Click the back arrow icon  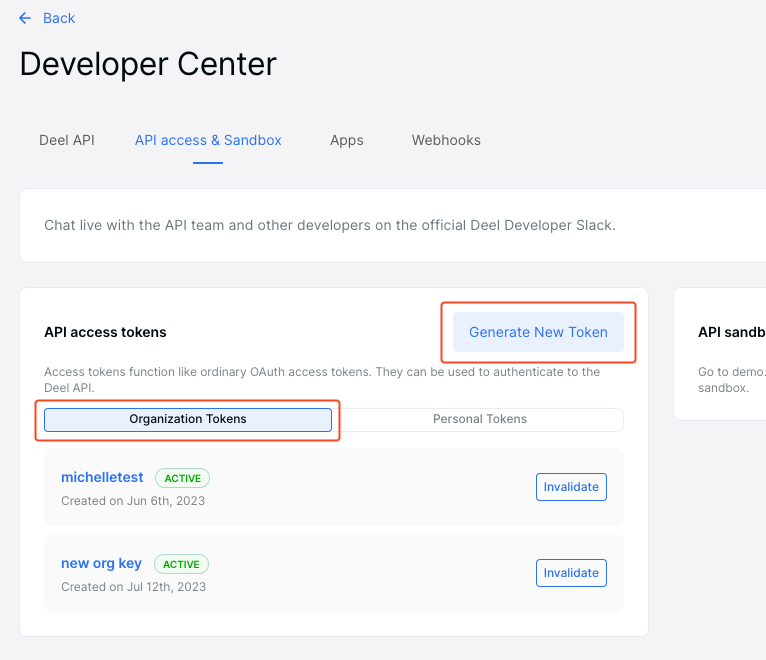coord(25,18)
